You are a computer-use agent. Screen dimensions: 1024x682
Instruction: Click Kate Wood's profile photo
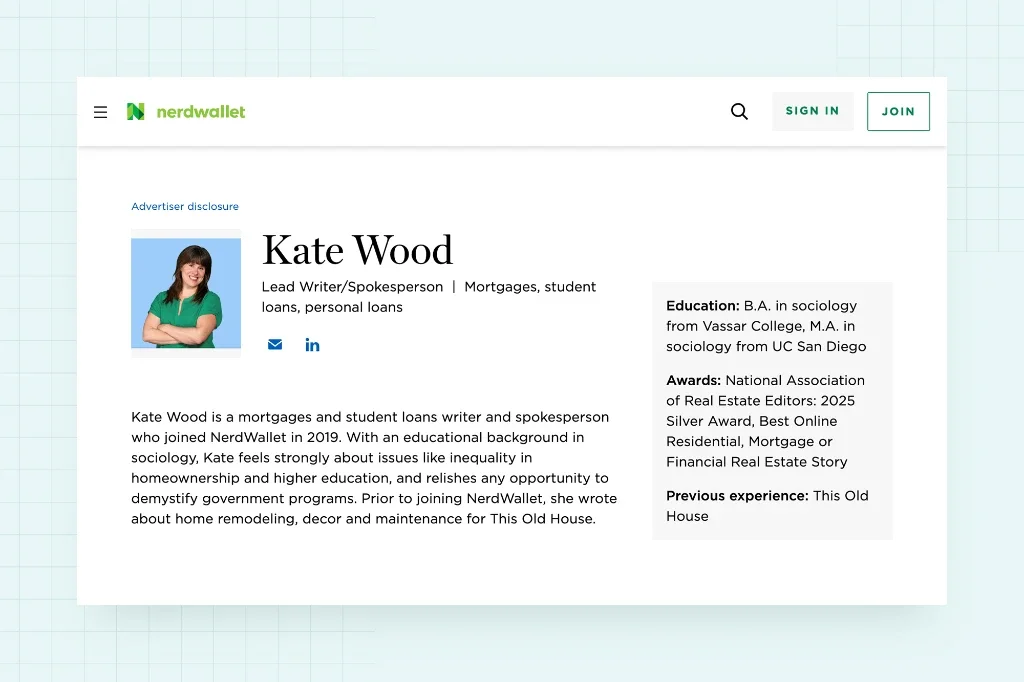(x=186, y=293)
